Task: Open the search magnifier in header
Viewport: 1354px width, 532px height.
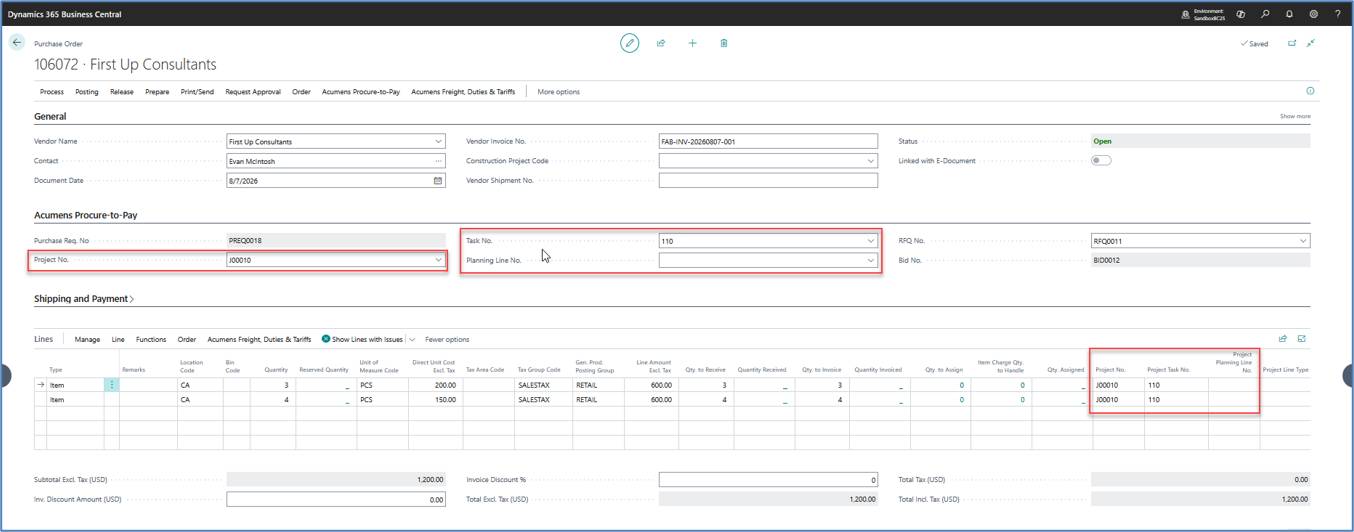Action: point(1265,14)
